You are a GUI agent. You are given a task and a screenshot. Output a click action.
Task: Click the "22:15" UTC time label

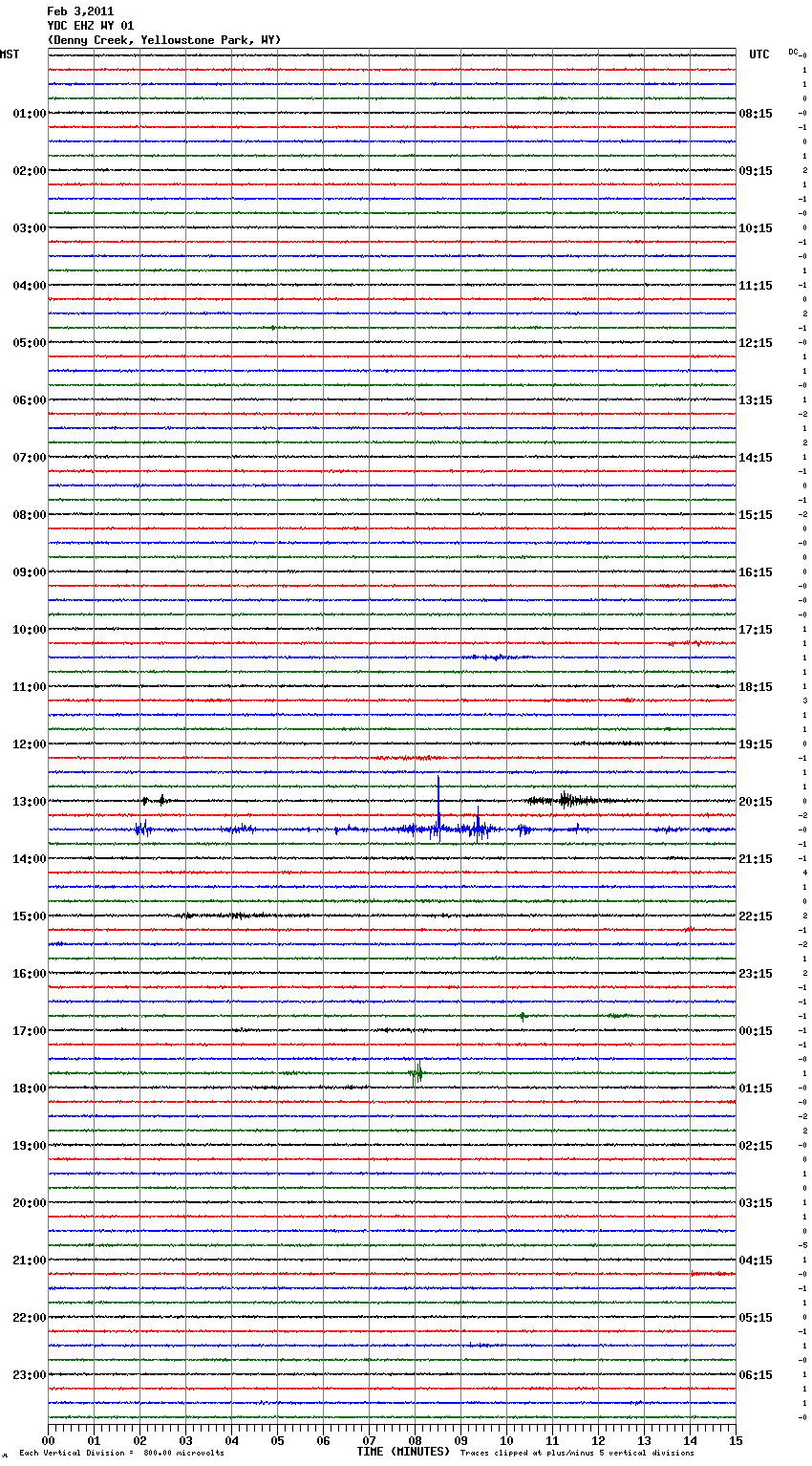coord(756,916)
